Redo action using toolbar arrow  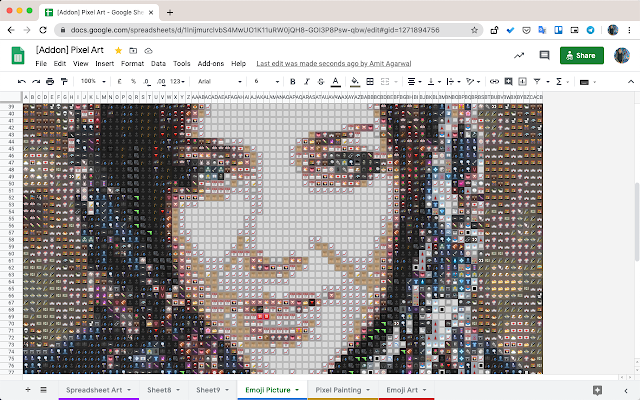pos(36,82)
